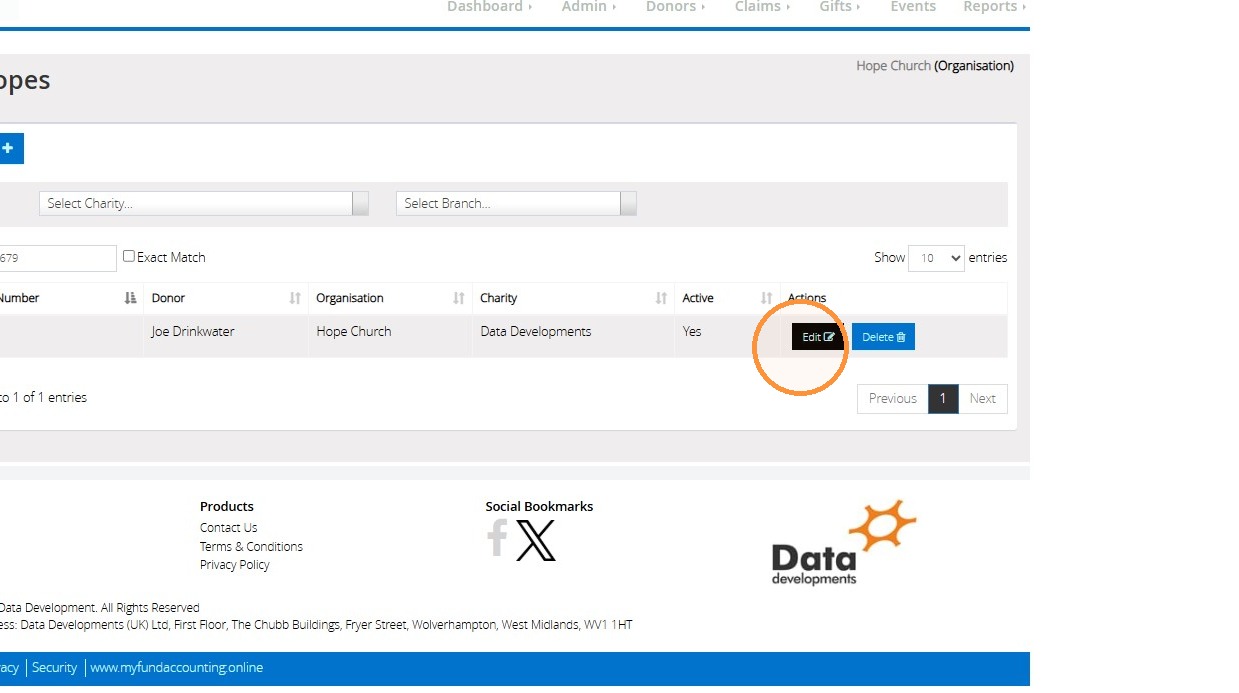1239x693 pixels.
Task: Sort by the Charity column
Action: coord(573,298)
